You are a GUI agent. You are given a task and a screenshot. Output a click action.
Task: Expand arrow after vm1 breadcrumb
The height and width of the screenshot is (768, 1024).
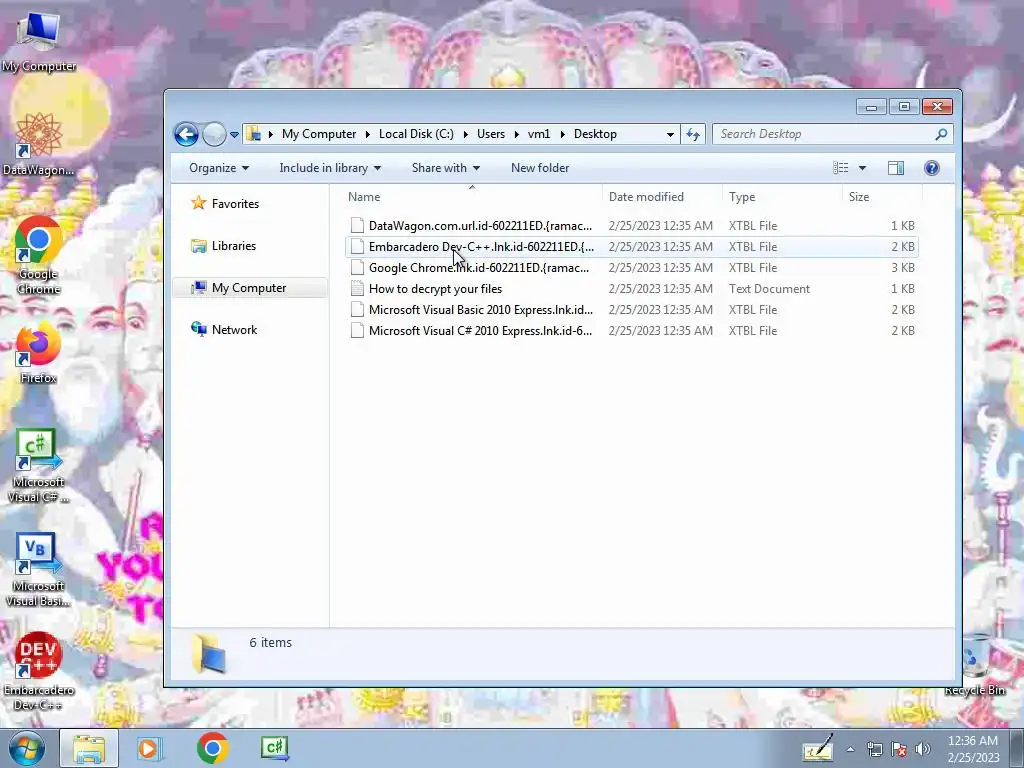point(562,135)
